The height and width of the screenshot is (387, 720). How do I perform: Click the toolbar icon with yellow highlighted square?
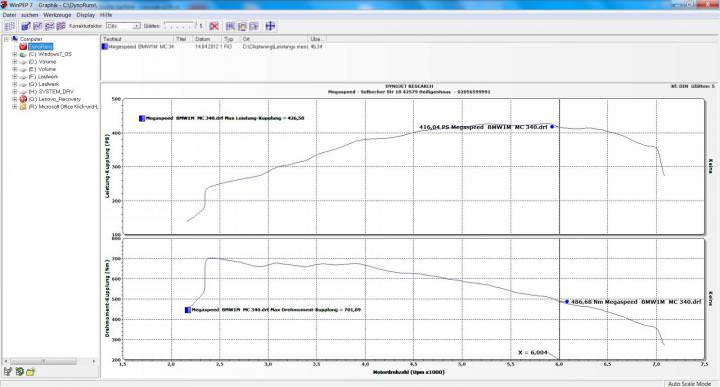coord(242,26)
